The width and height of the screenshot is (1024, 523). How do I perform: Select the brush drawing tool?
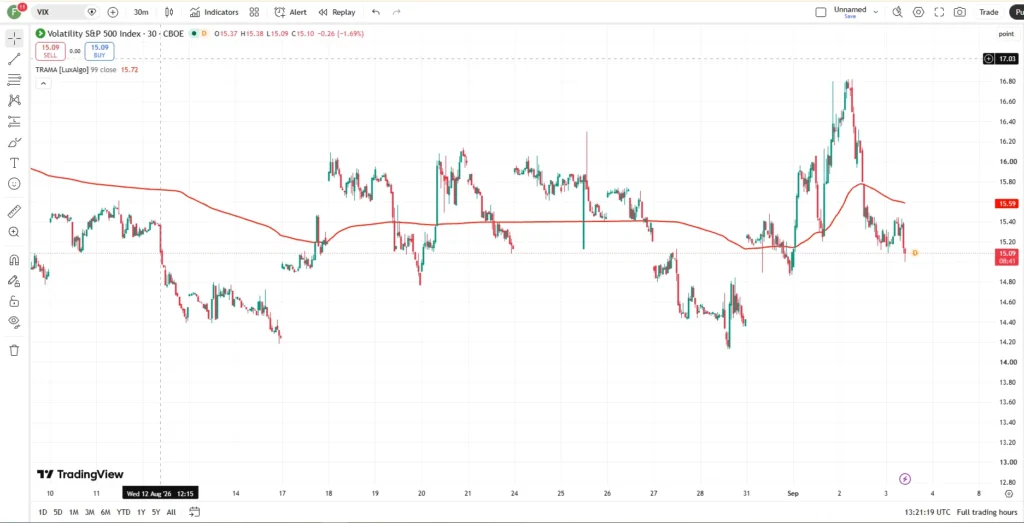14,142
